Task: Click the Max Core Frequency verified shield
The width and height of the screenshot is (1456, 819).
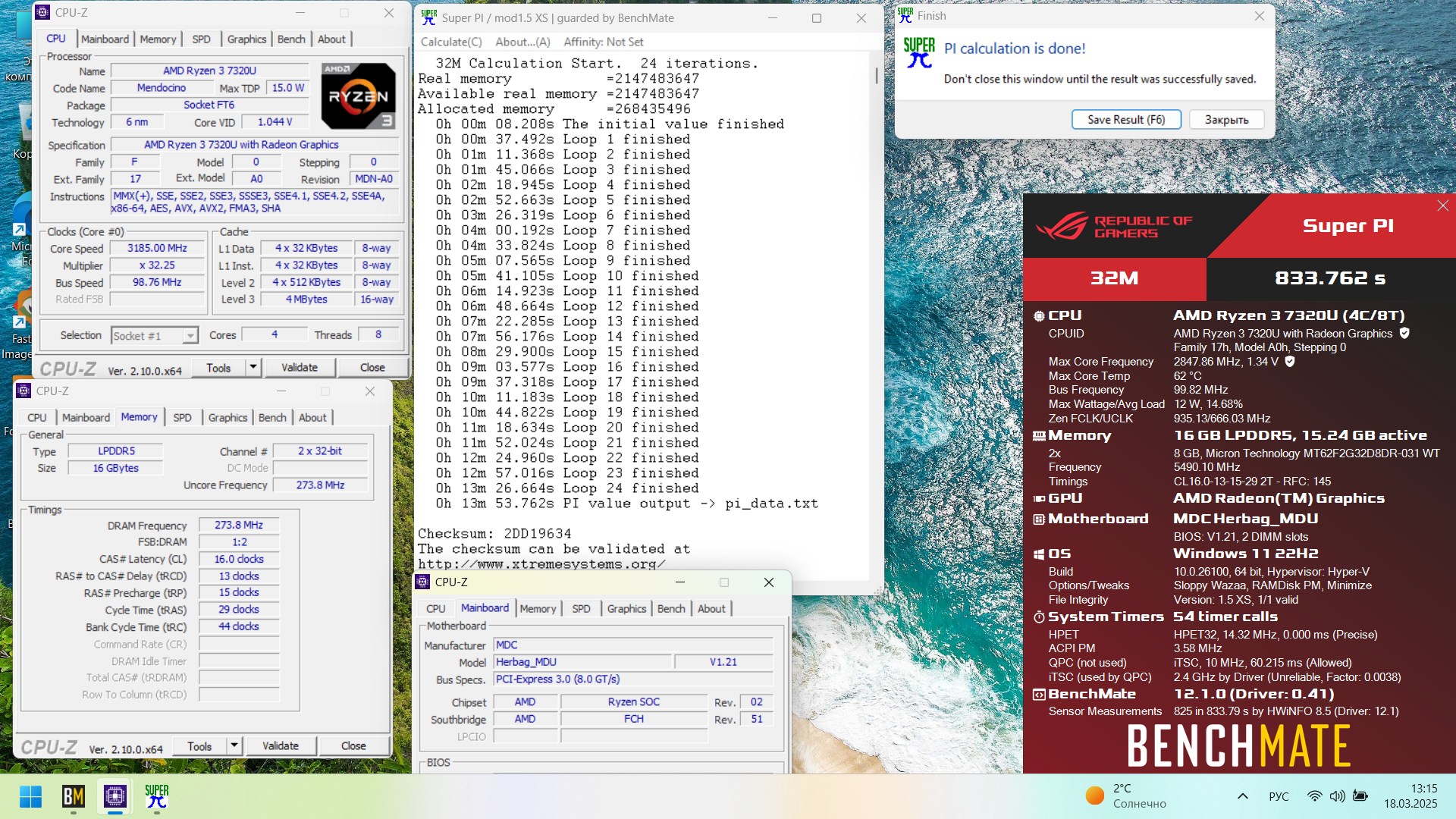Action: point(1290,362)
